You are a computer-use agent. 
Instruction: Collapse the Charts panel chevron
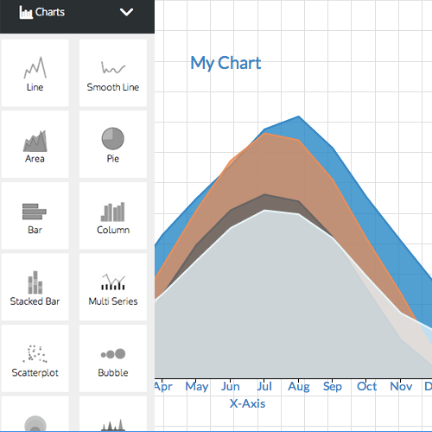pyautogui.click(x=127, y=12)
